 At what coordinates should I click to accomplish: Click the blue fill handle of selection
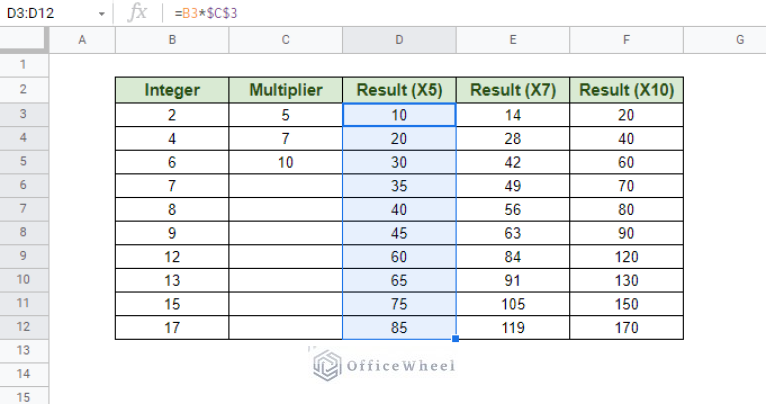pos(455,339)
